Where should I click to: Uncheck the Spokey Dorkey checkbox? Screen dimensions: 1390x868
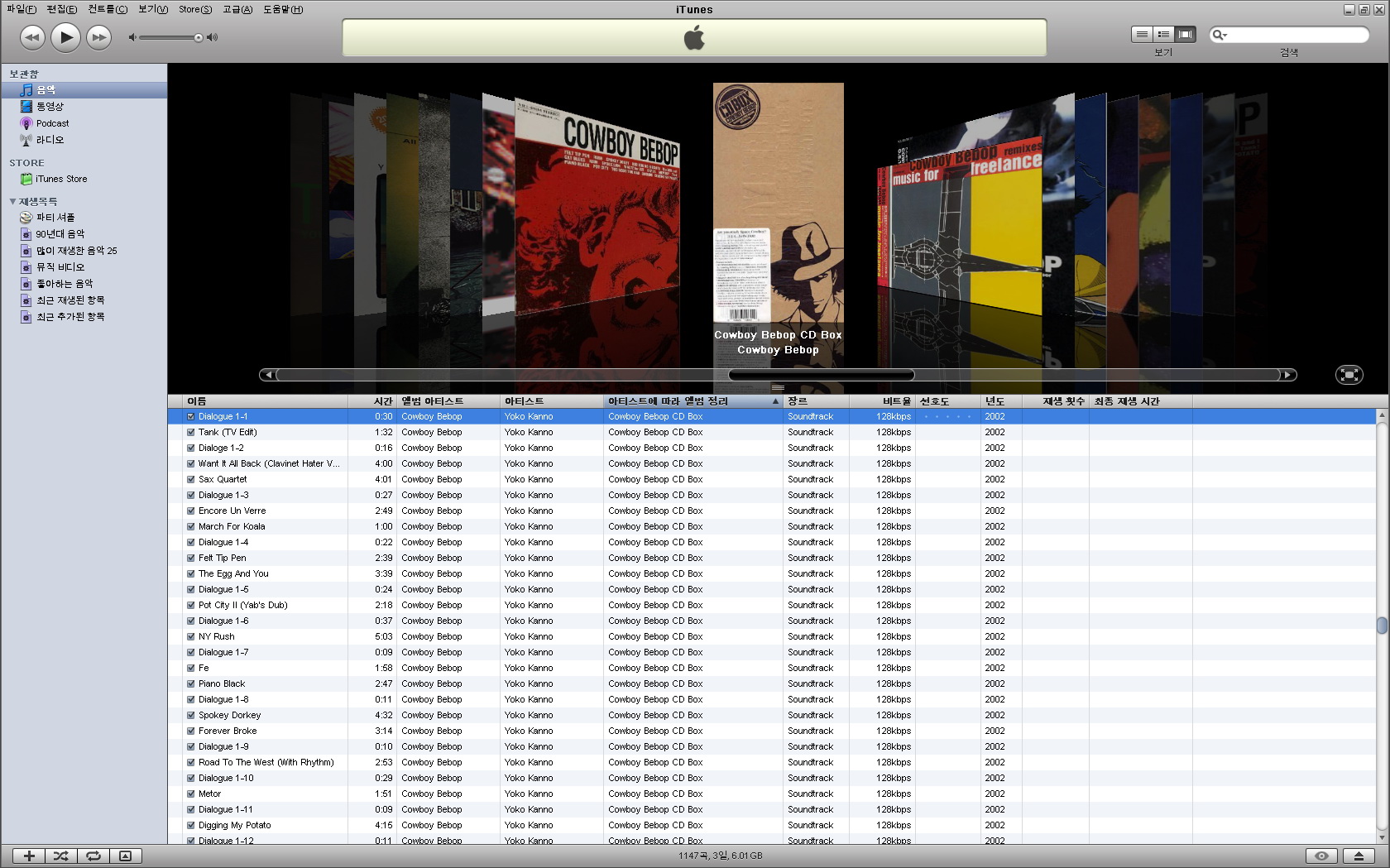[x=191, y=716]
